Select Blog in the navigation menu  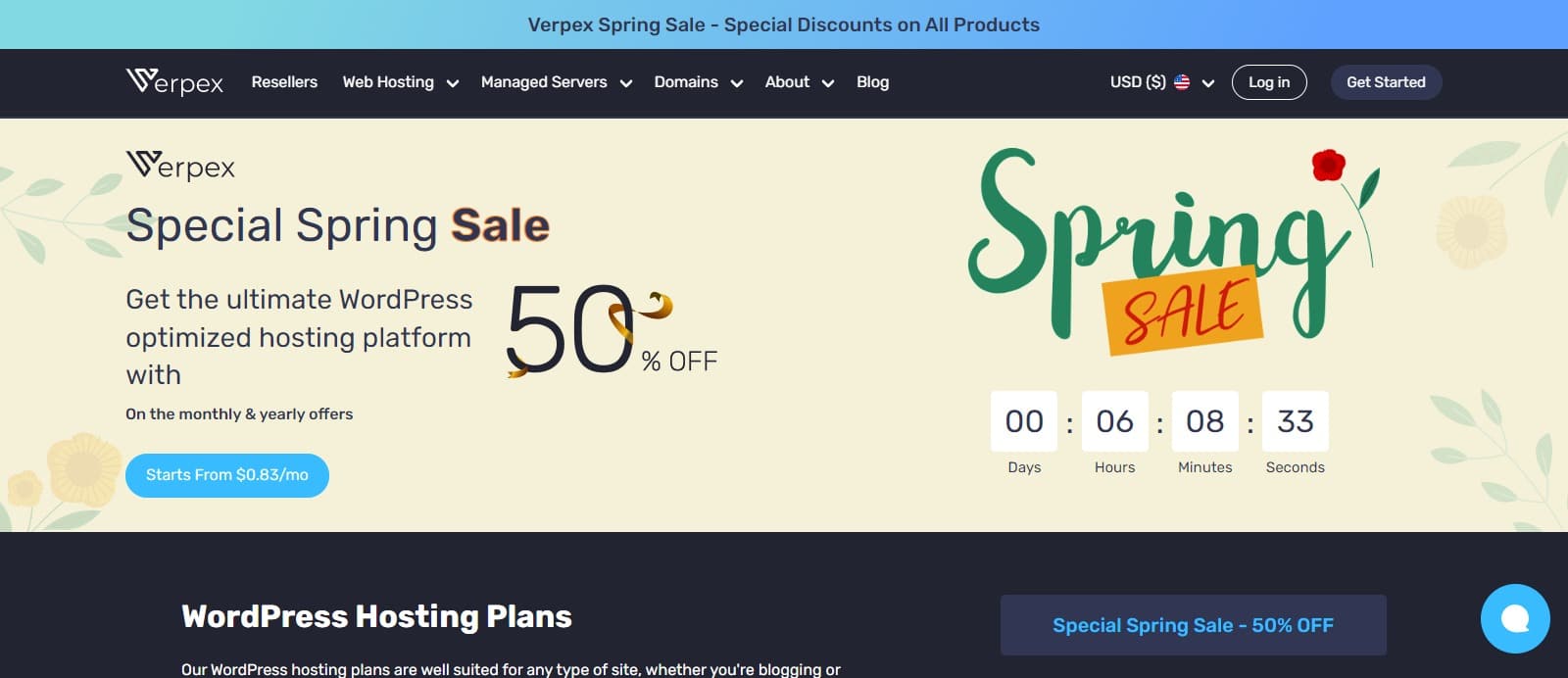[x=872, y=82]
